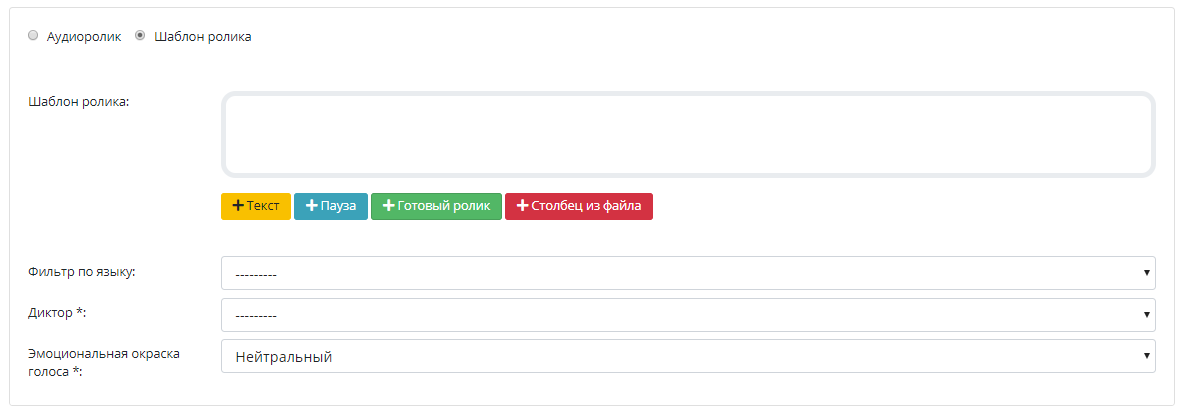Click plus icon on yellow Текст button
The width and height of the screenshot is (1182, 407).
[238, 206]
